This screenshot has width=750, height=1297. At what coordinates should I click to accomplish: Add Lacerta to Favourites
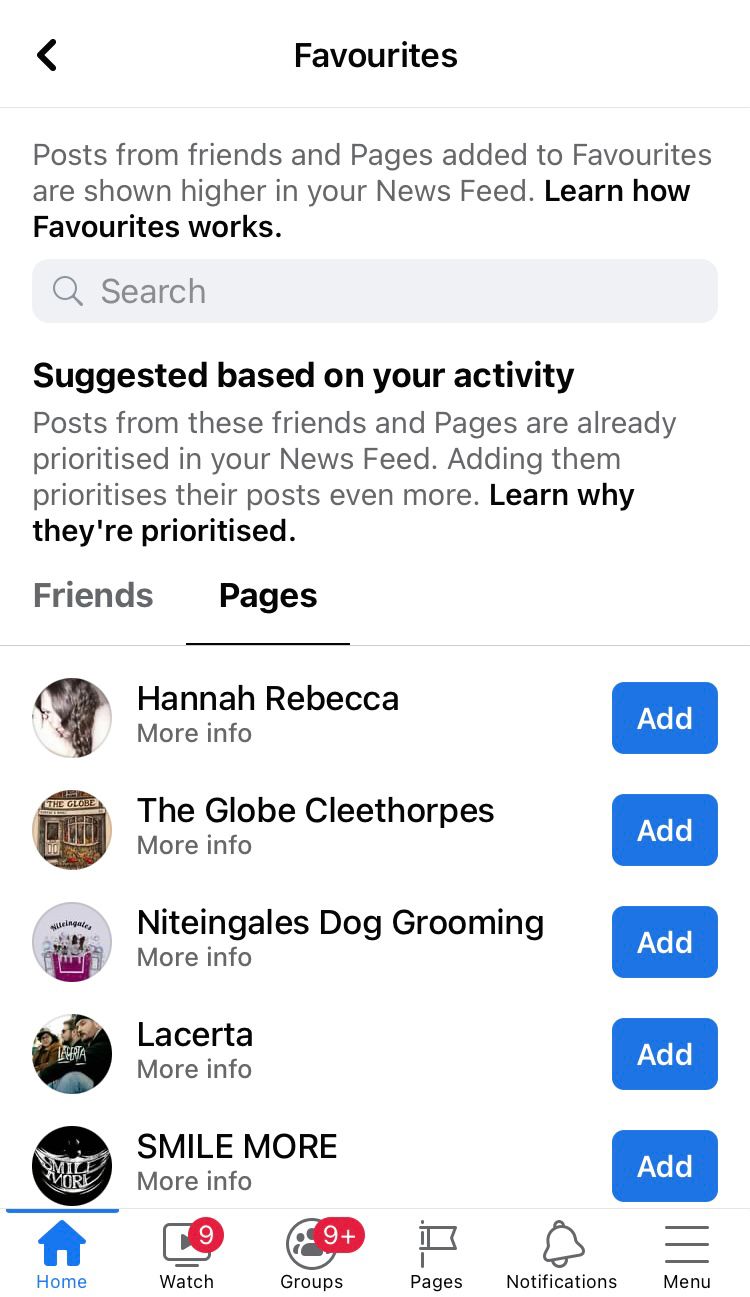click(x=664, y=1054)
